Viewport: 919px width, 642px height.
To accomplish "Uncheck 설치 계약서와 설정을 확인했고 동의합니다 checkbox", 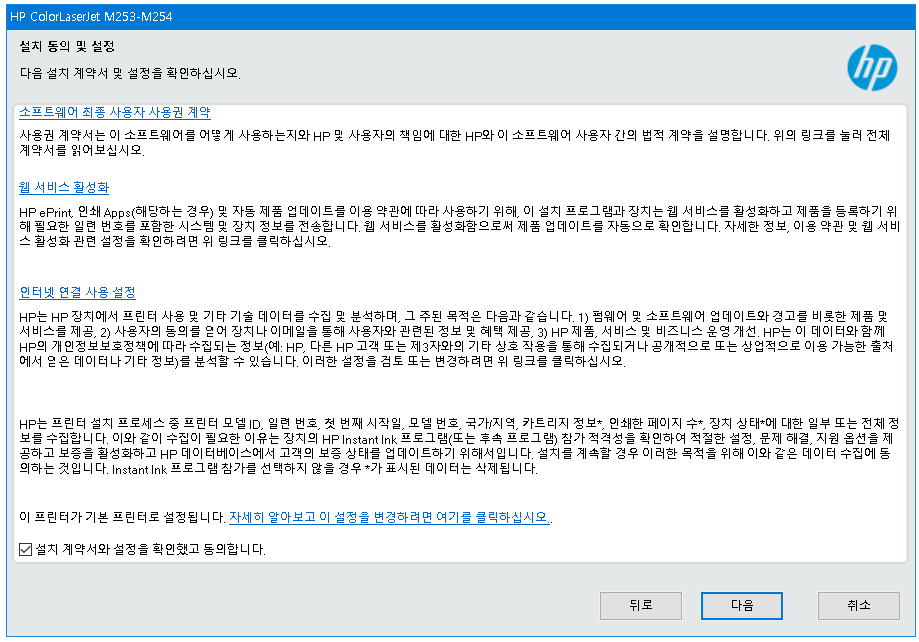I will pos(25,549).
